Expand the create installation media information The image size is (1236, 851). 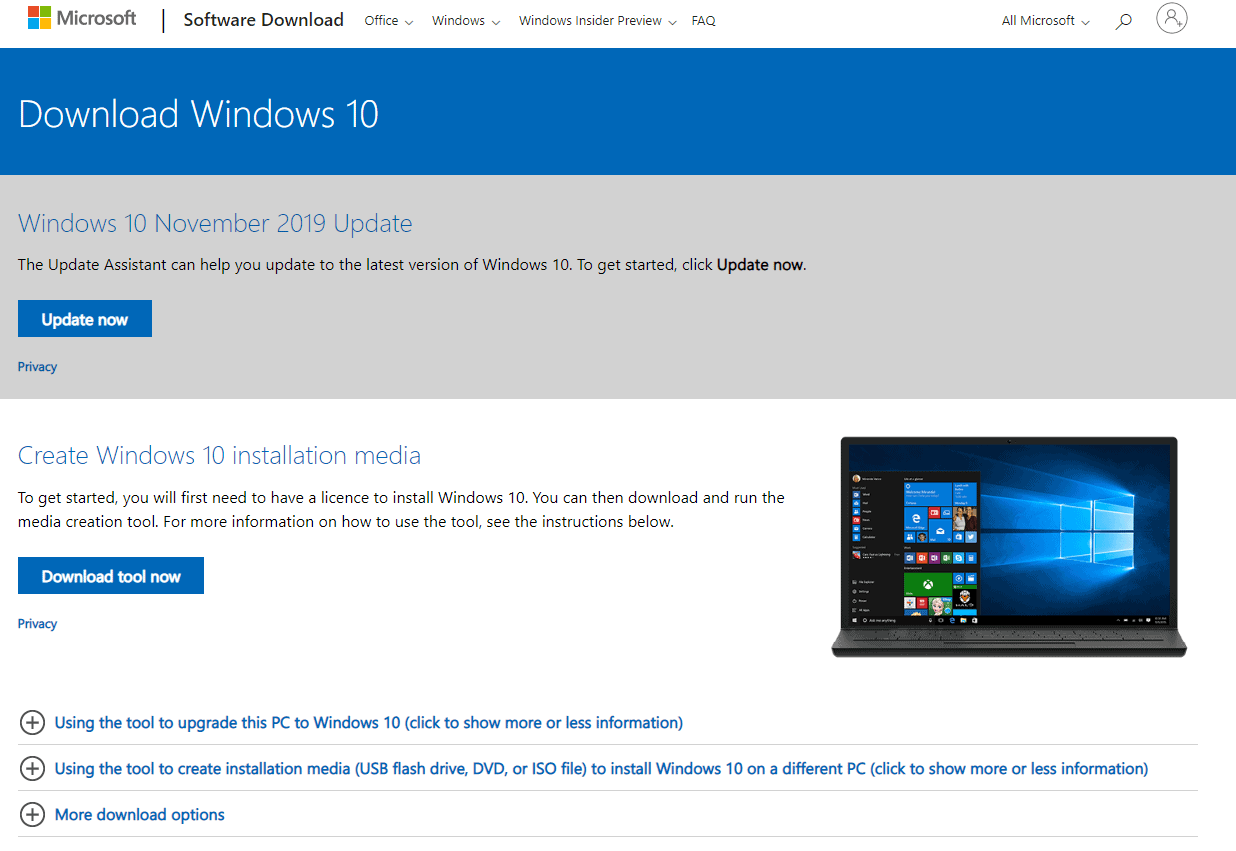click(600, 768)
